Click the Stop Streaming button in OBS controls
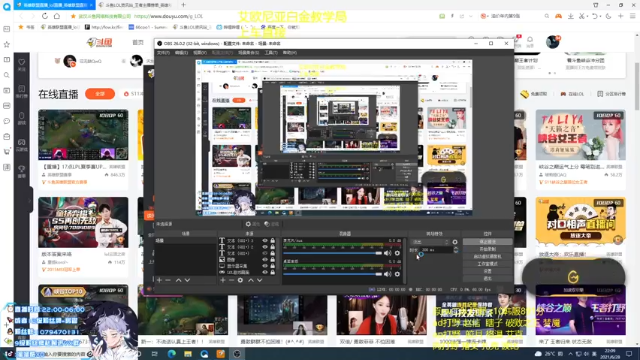Image resolution: width=640 pixels, height=360 pixels. point(488,242)
